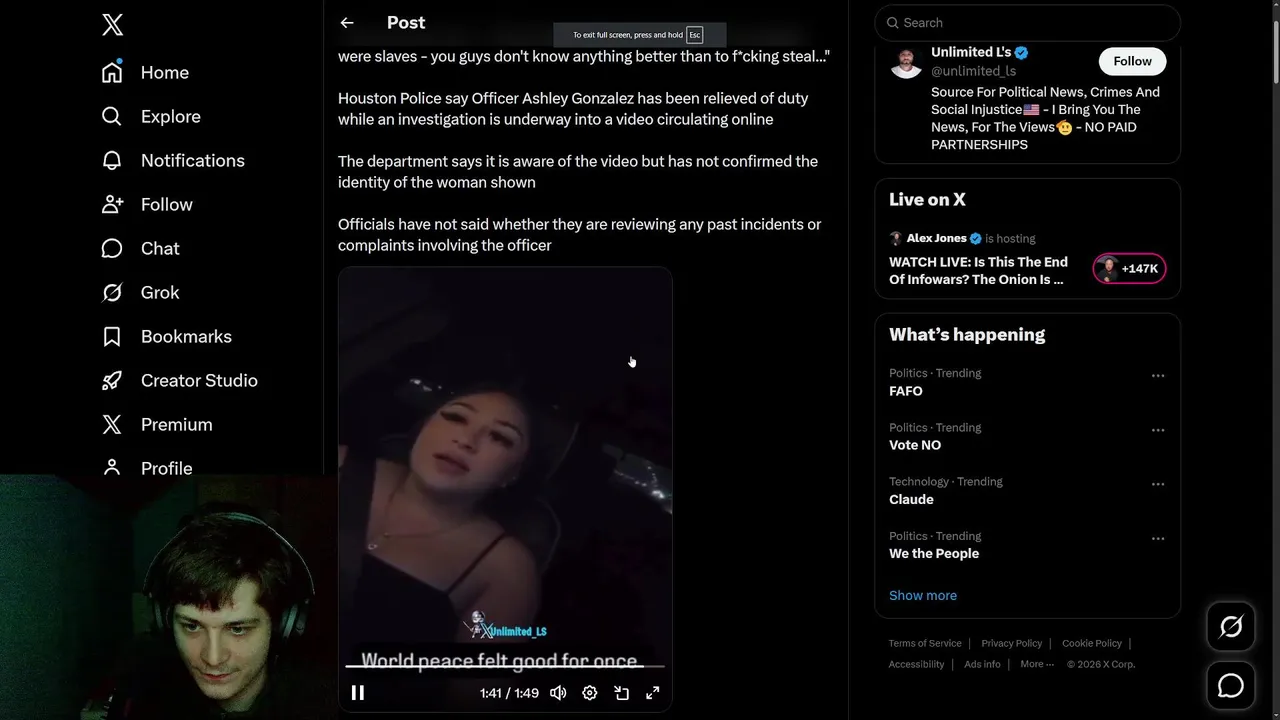1280x720 pixels.
Task: Open more options for Claude trend
Action: pos(1158,484)
